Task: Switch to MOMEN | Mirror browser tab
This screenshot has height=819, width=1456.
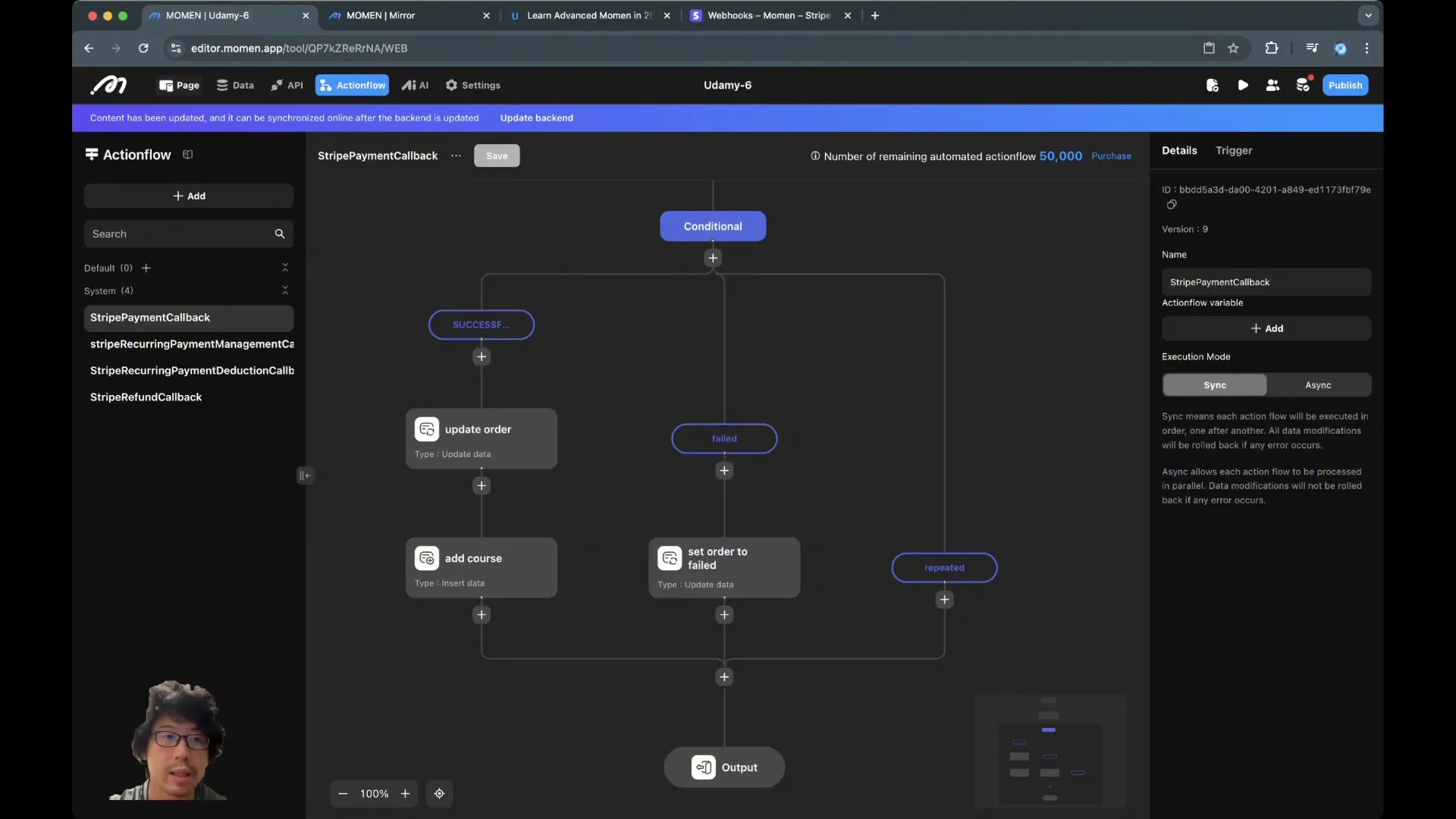Action: (x=409, y=16)
